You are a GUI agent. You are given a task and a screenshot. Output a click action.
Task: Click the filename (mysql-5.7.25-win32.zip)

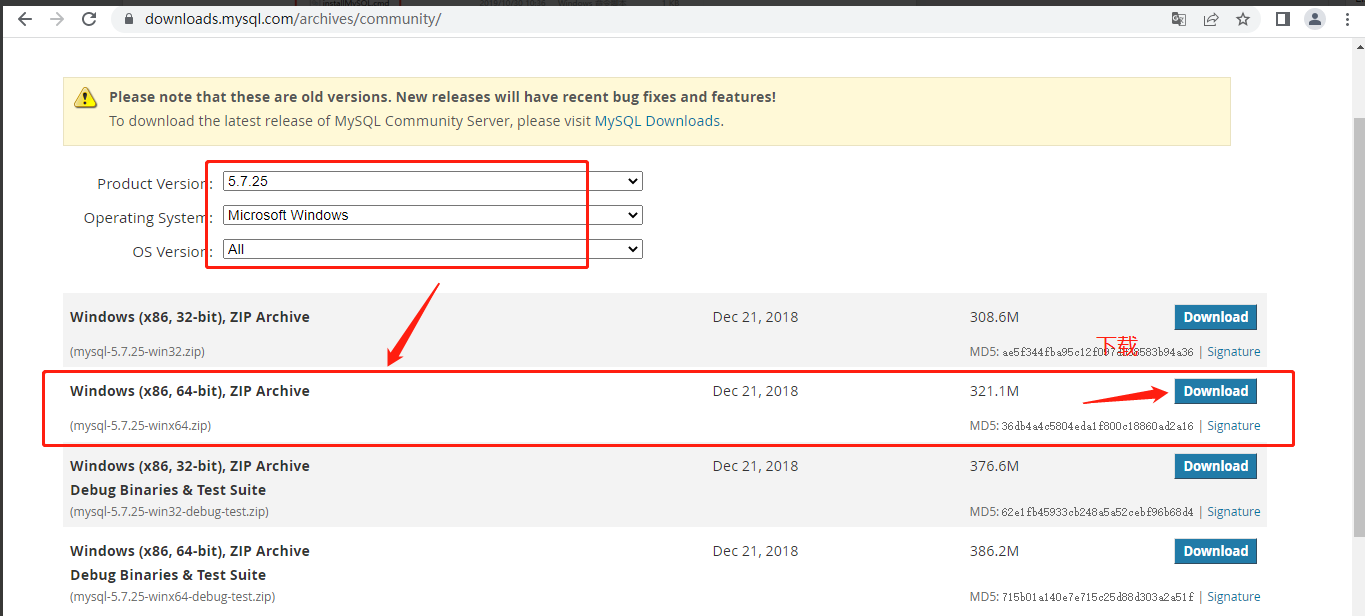tap(137, 352)
